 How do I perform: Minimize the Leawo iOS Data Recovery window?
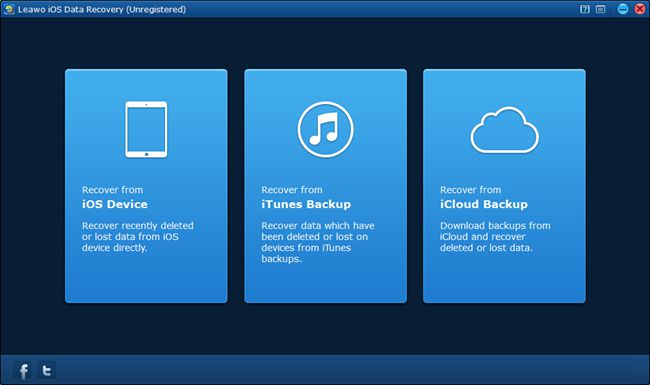[623, 9]
